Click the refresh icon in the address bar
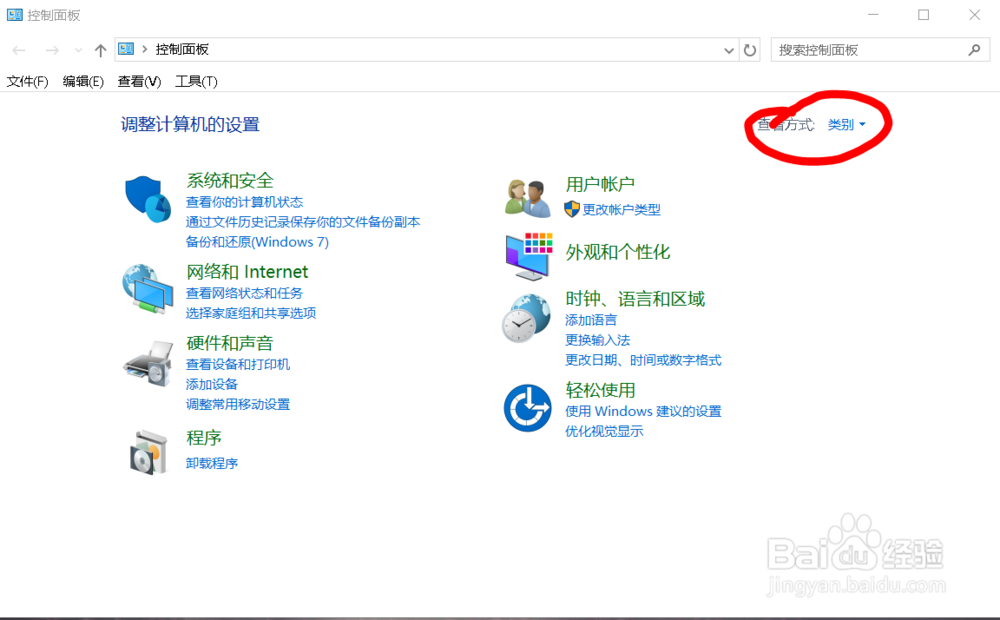 pos(751,49)
